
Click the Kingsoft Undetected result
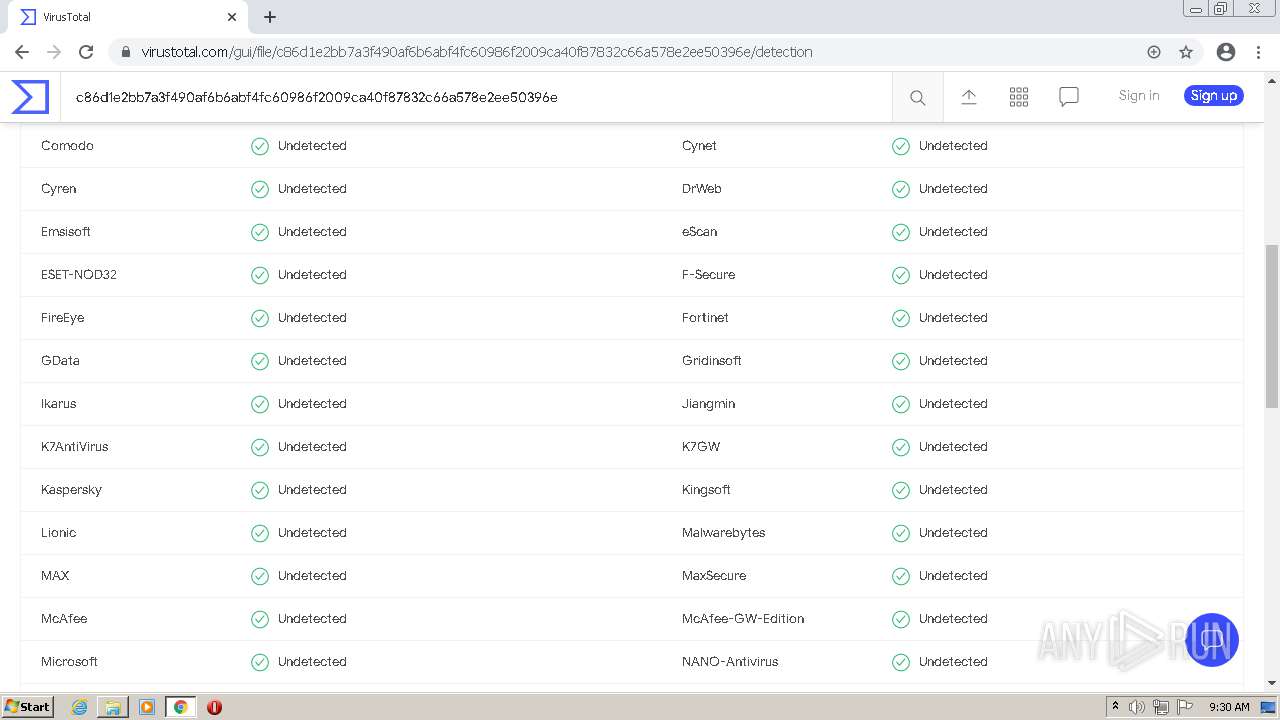click(x=953, y=490)
